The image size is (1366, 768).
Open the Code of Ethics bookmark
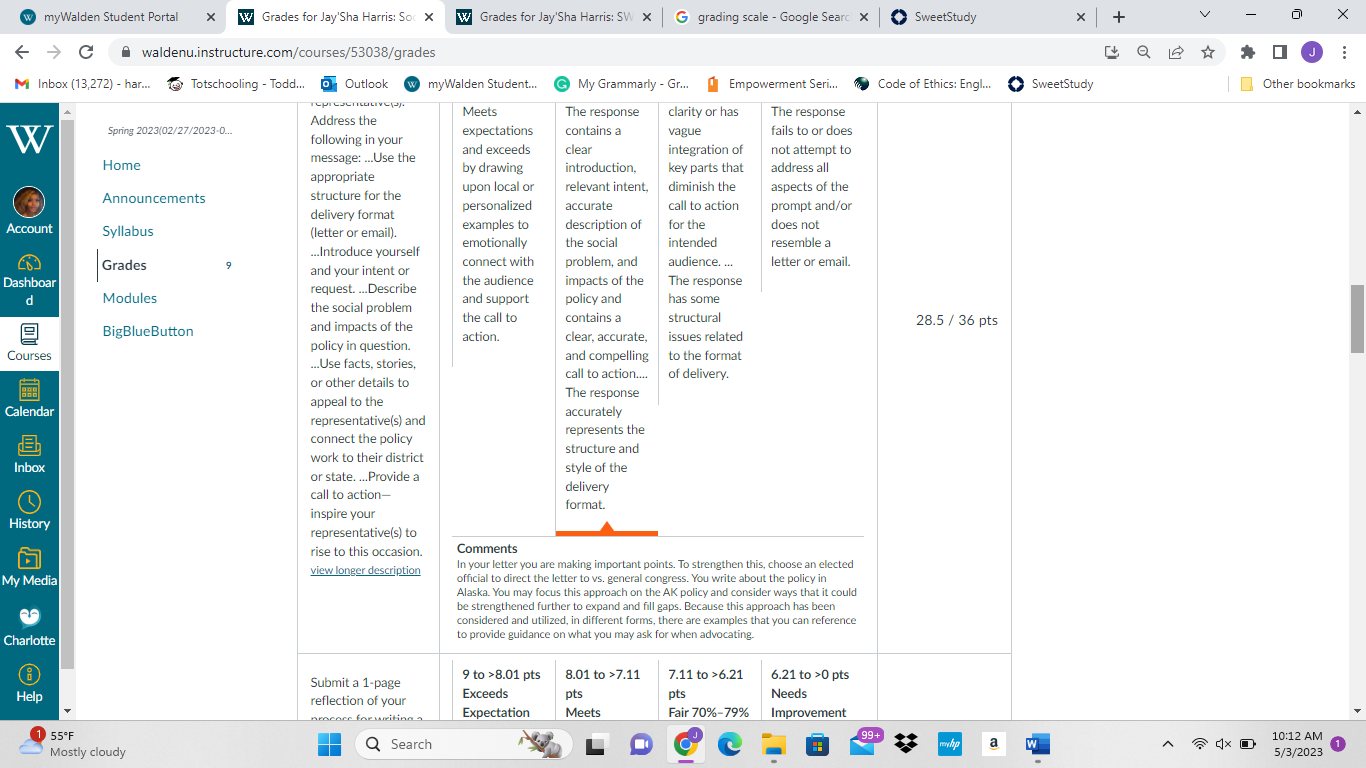tap(923, 84)
